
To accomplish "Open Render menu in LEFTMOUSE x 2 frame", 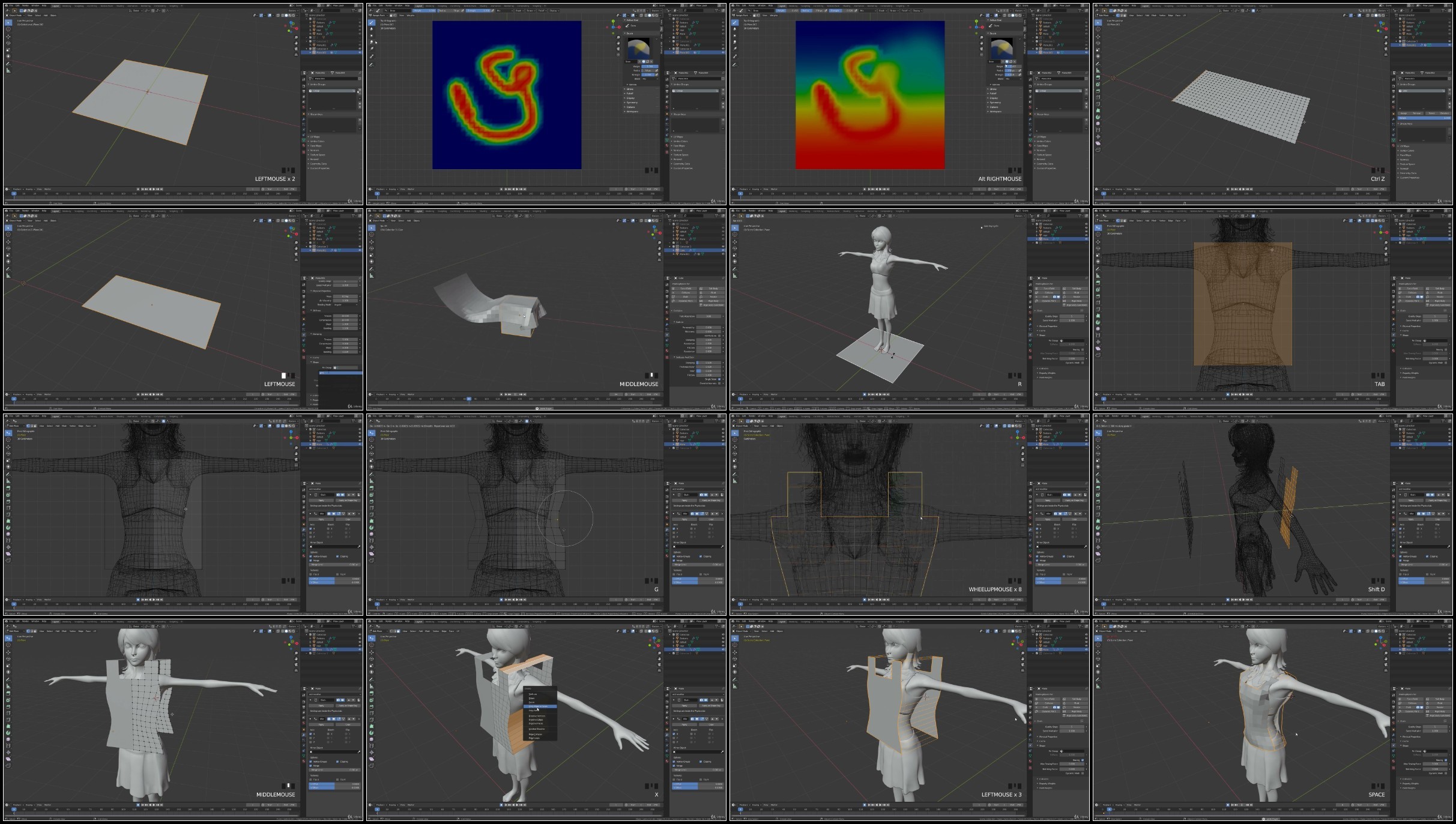I will pyautogui.click(x=25, y=5).
